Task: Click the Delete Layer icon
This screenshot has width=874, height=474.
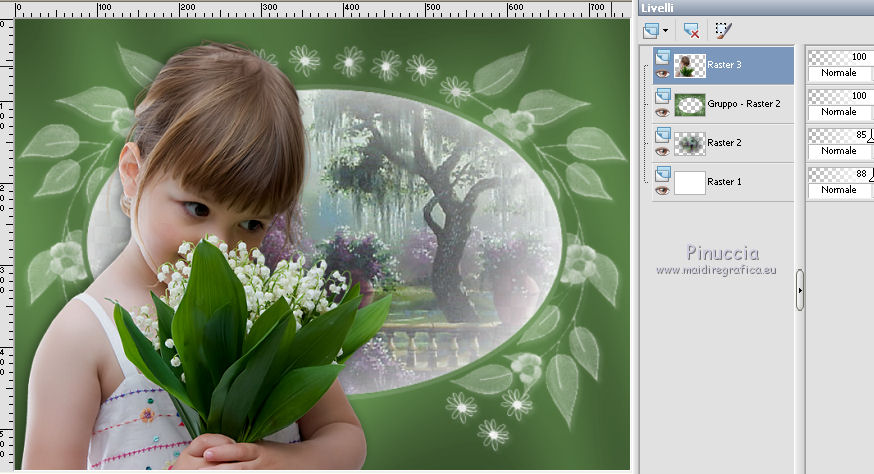Action: click(x=691, y=31)
